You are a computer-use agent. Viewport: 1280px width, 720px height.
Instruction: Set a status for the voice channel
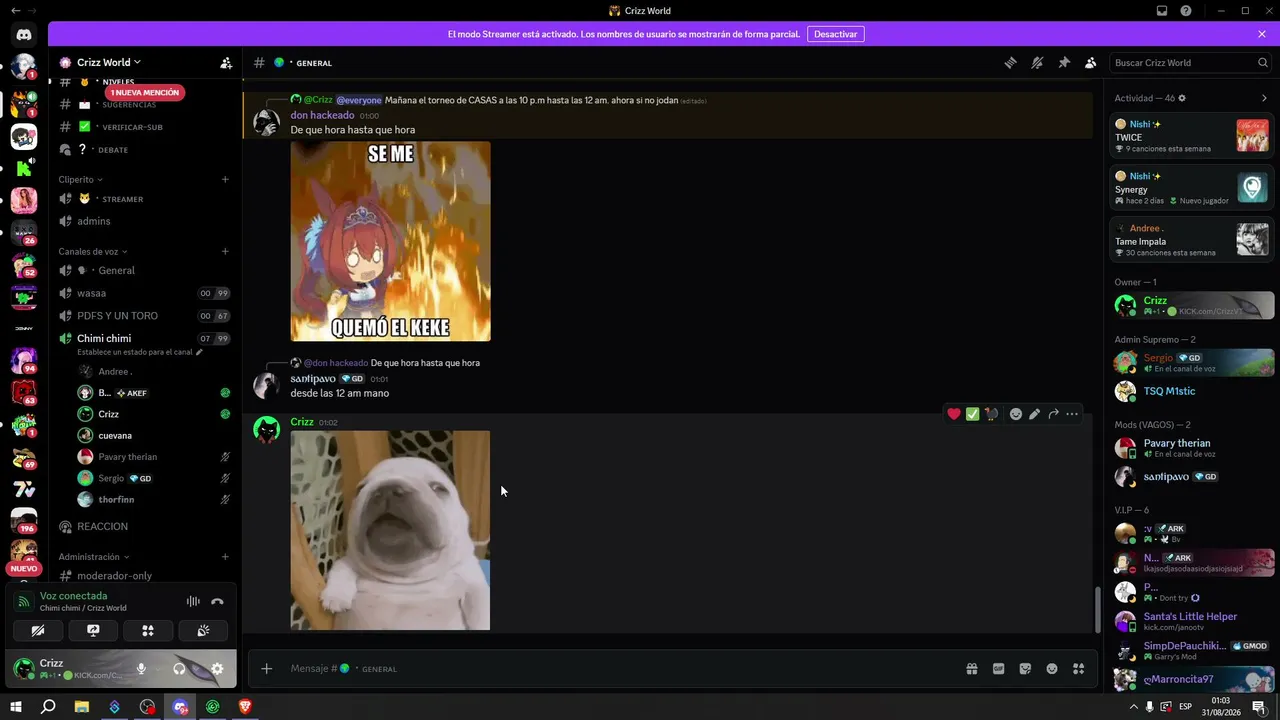tap(140, 352)
